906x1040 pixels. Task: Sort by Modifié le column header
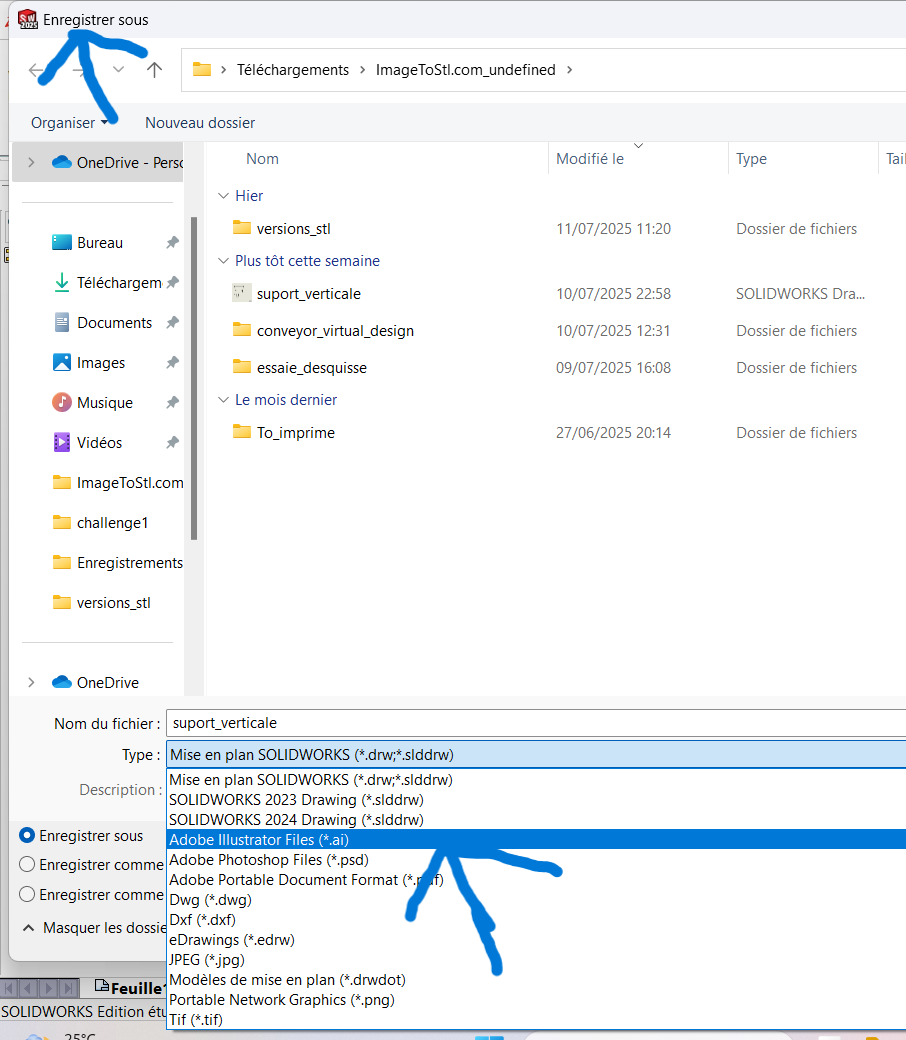pos(590,159)
